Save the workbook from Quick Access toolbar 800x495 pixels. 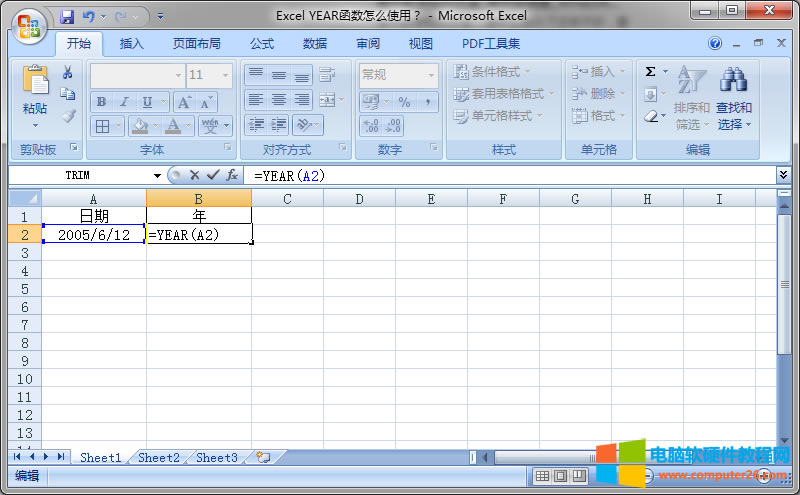pyautogui.click(x=67, y=17)
